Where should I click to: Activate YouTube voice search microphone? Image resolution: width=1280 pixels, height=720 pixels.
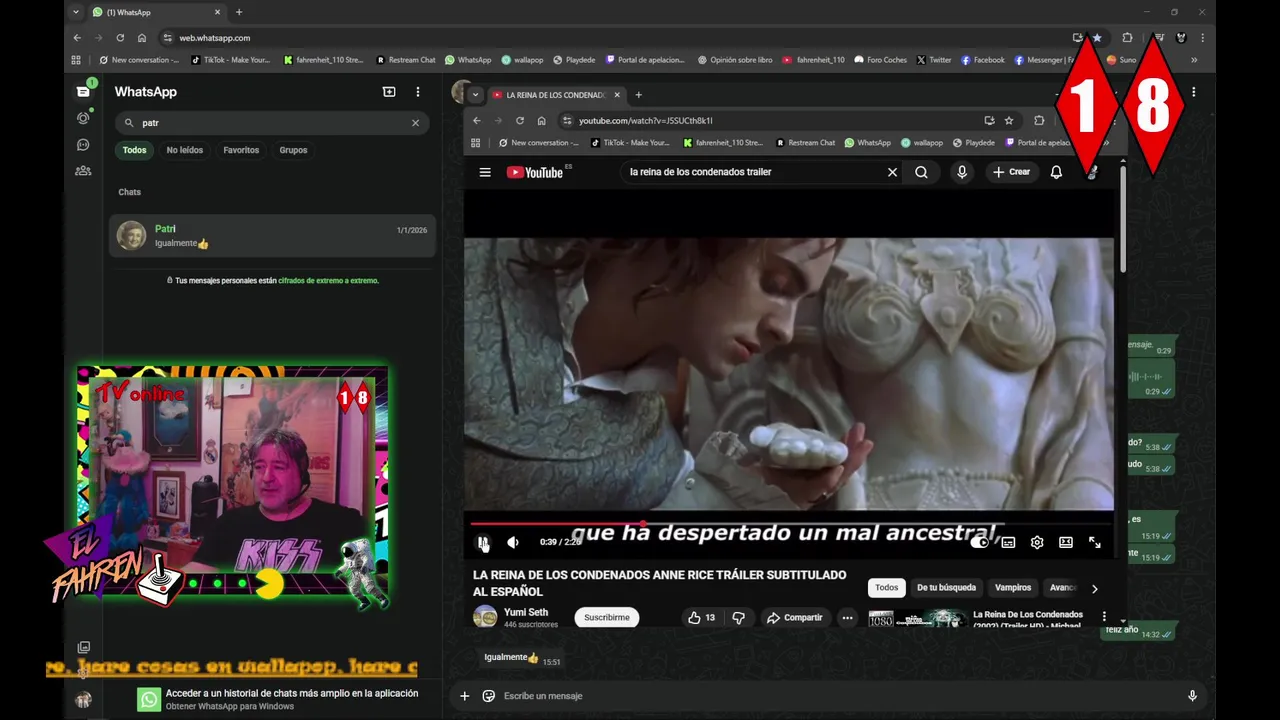pyautogui.click(x=962, y=172)
